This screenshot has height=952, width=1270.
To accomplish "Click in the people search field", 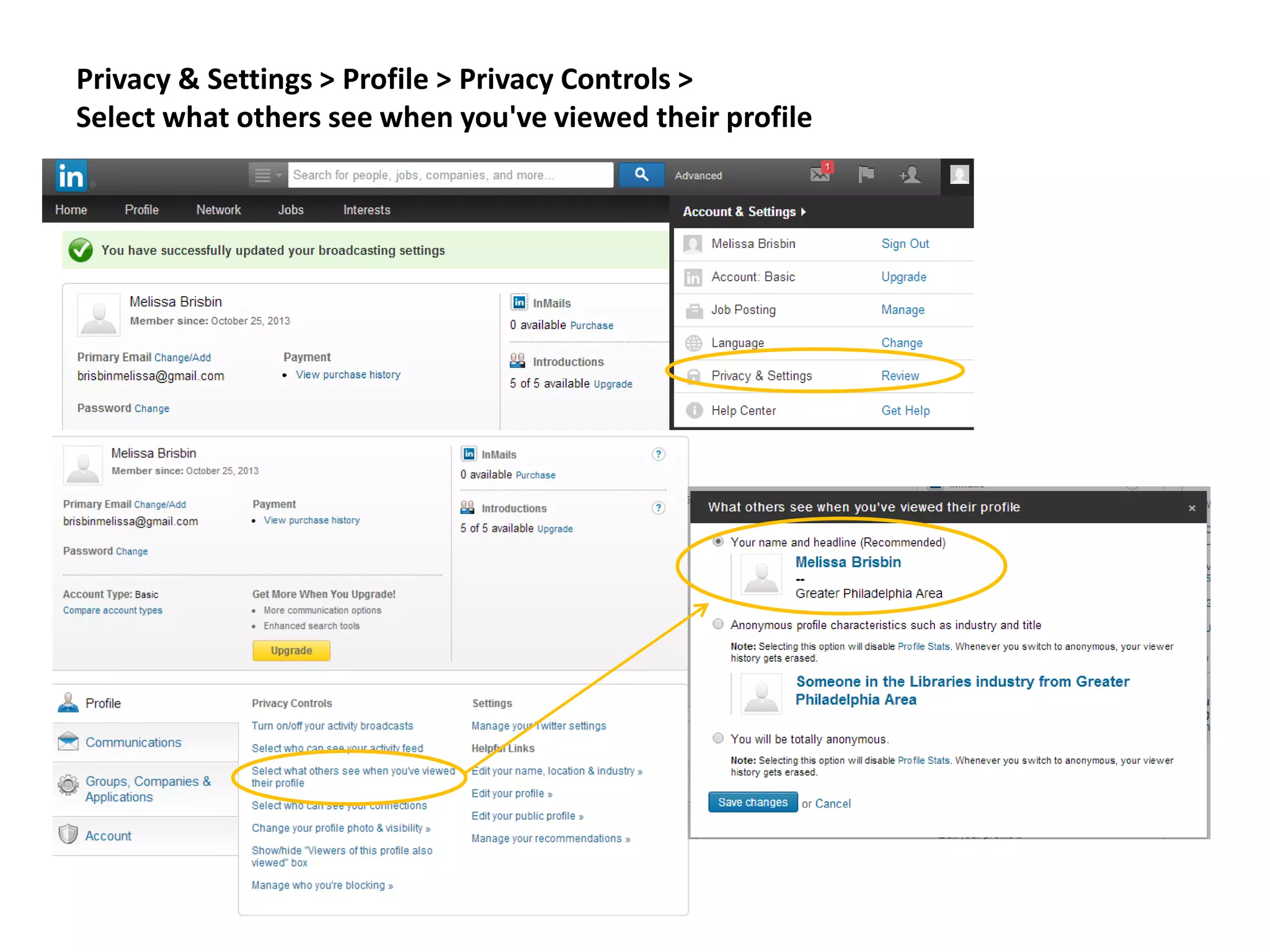I will 450,175.
